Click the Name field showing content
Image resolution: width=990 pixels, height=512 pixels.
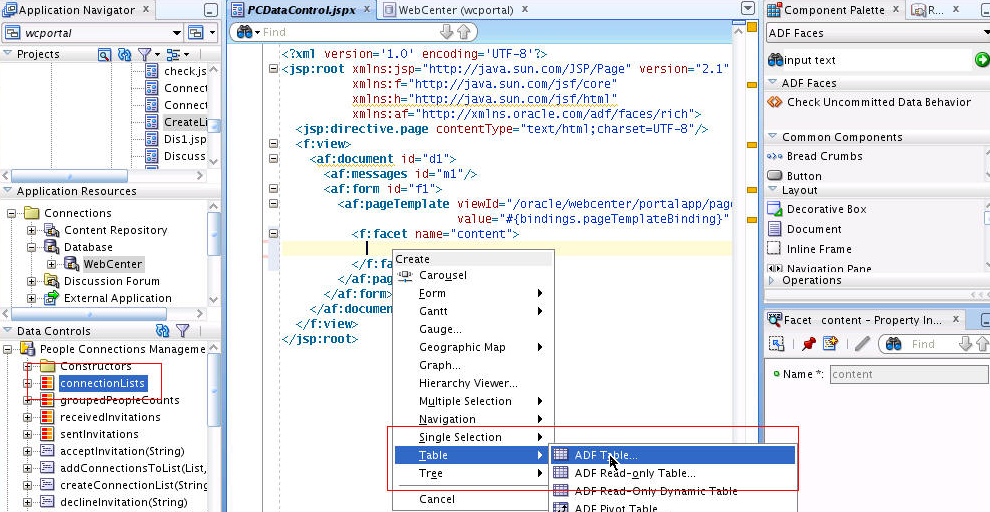(x=909, y=374)
